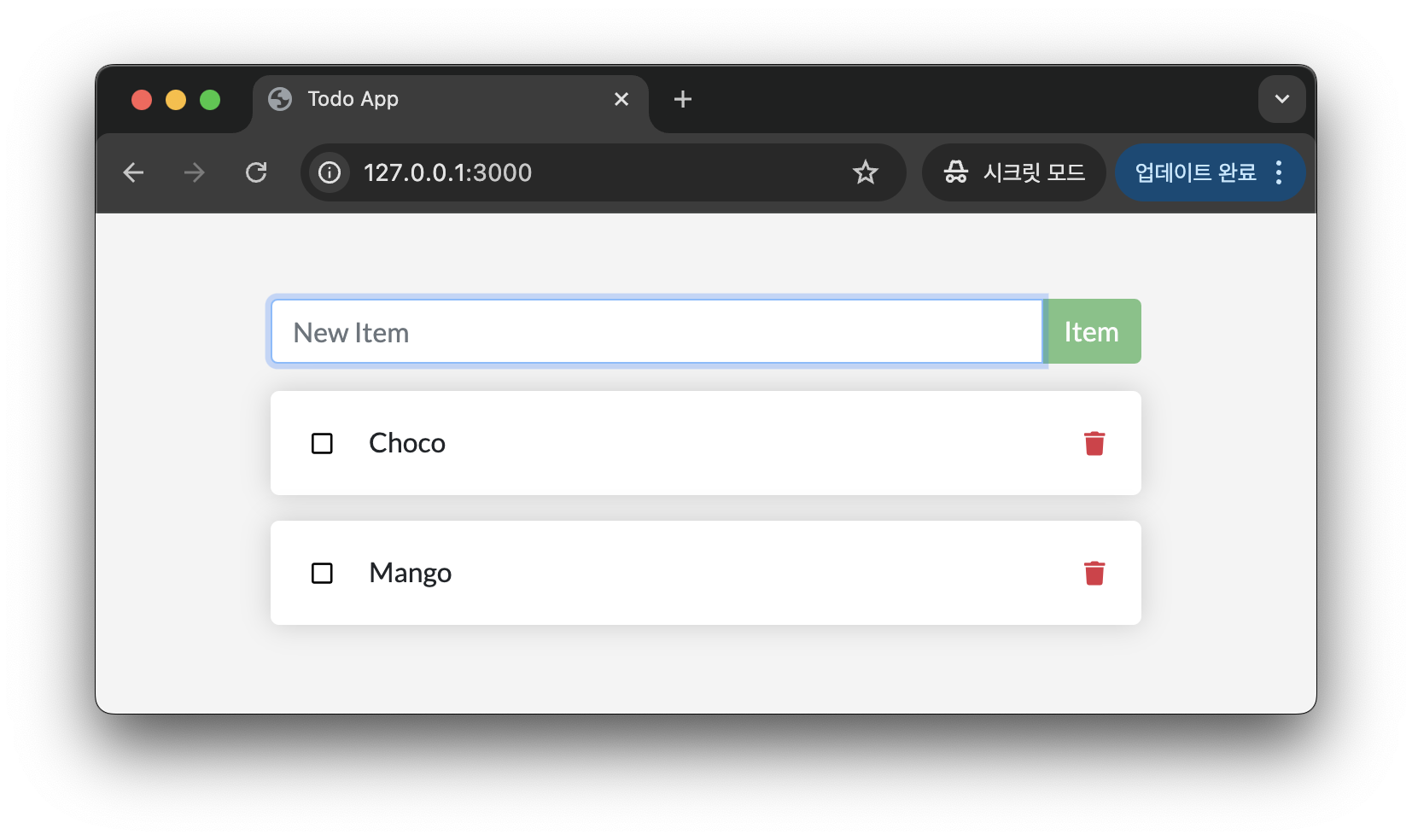Select the Todo App tab
Viewport: 1412px width, 840px height.
451,101
